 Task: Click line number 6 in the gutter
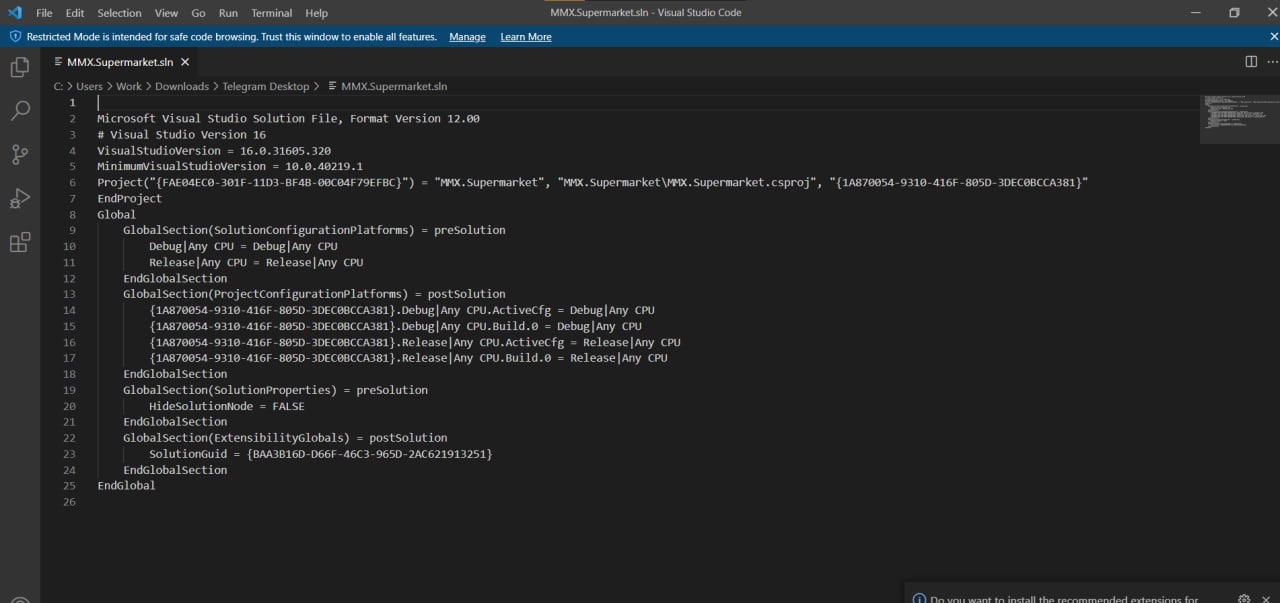(72, 182)
